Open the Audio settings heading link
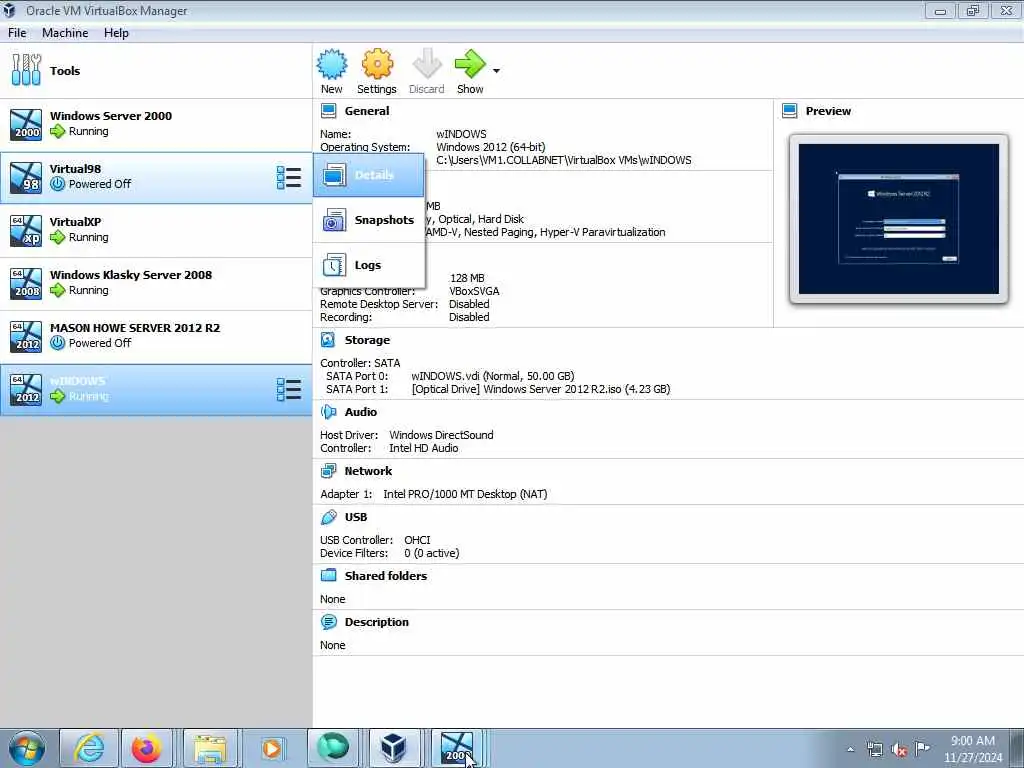1024x768 pixels. 360,412
